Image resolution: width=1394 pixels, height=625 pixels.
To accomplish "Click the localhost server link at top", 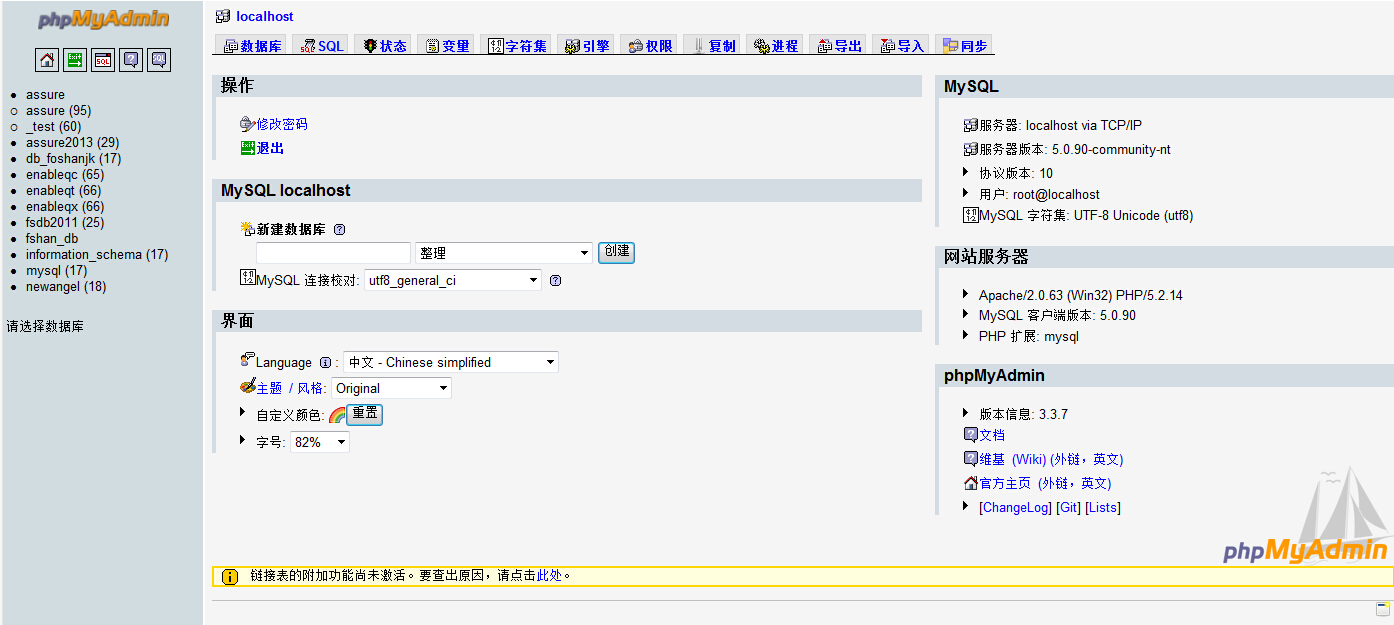I will pyautogui.click(x=265, y=17).
